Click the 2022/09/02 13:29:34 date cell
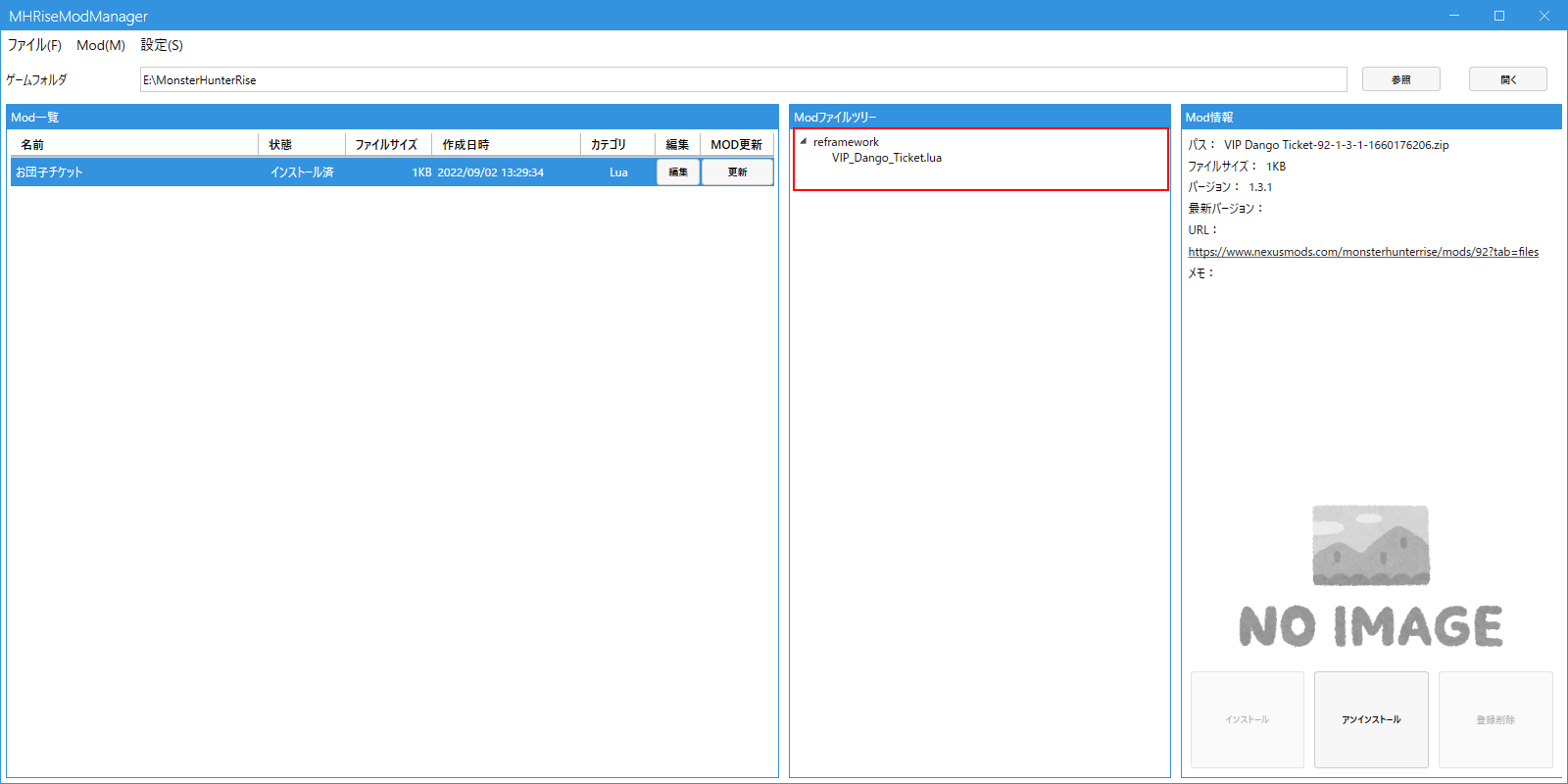1568x784 pixels. [x=490, y=172]
